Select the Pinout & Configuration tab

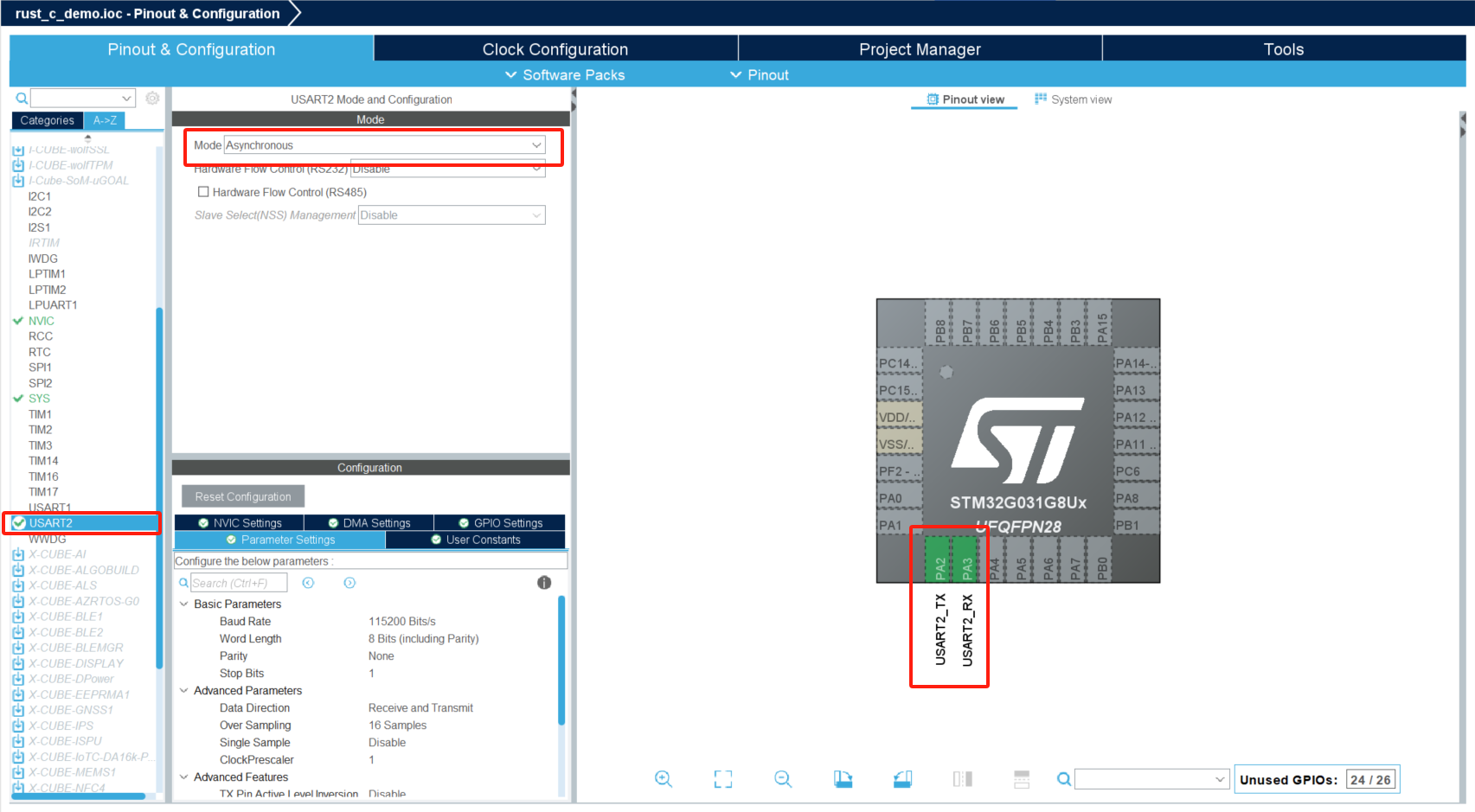coord(191,49)
